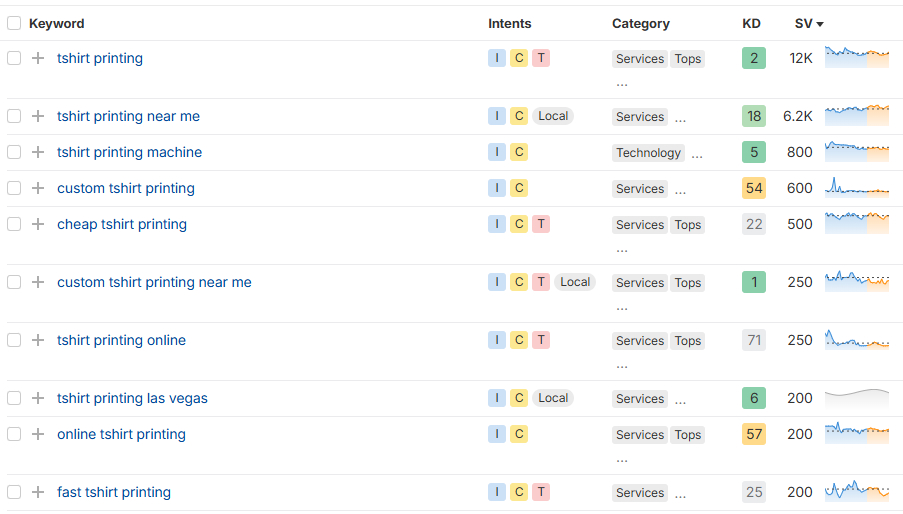The image size is (903, 514).
Task: Click the C intent badge for 'tshirt printing machine'
Action: [519, 152]
